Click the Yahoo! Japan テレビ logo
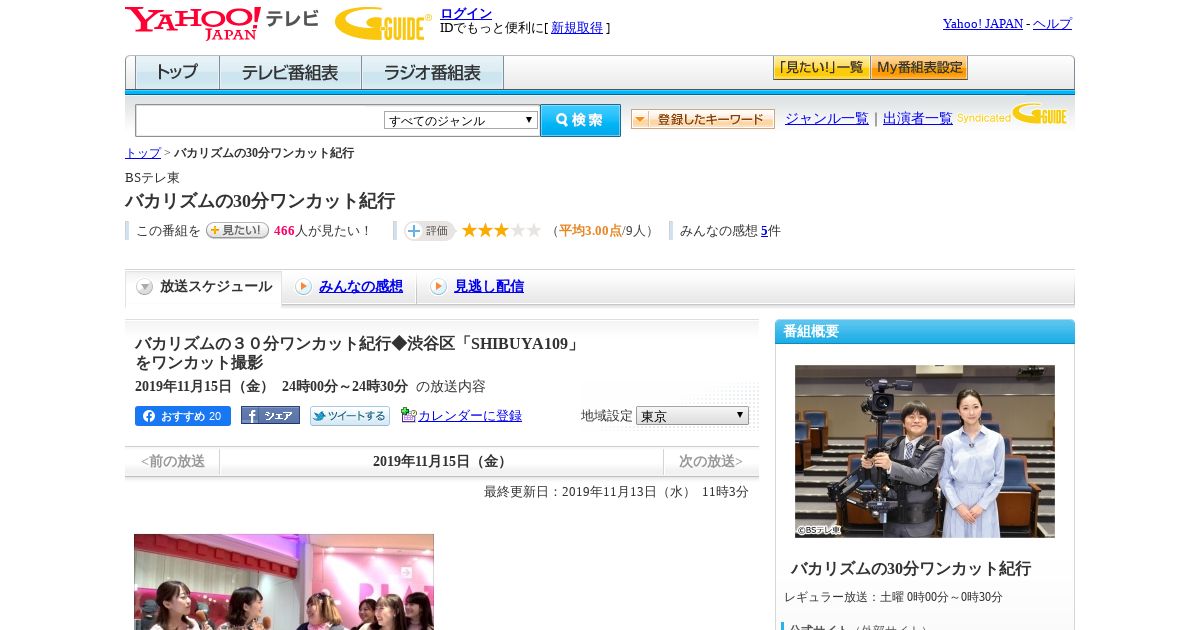This screenshot has height=630, width=1200. [221, 23]
